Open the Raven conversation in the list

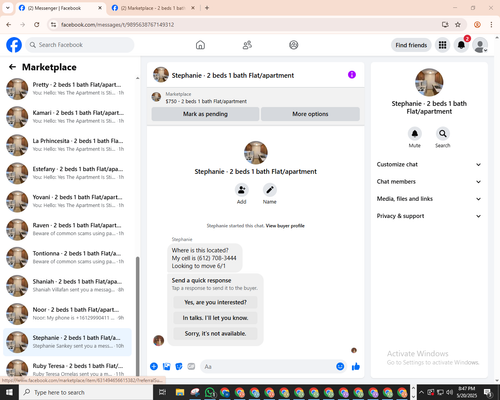coord(68,229)
